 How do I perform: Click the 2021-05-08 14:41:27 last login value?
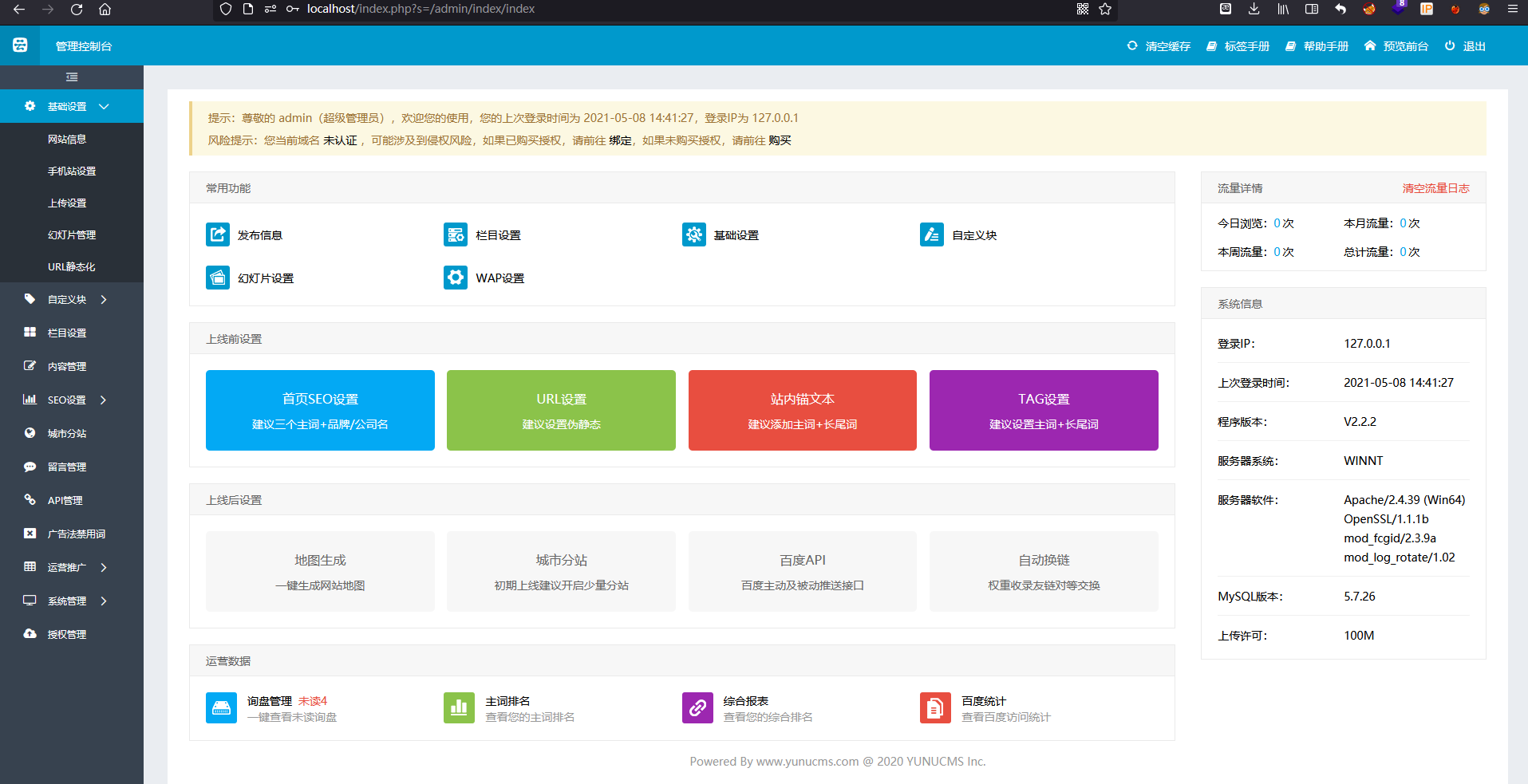click(1399, 383)
